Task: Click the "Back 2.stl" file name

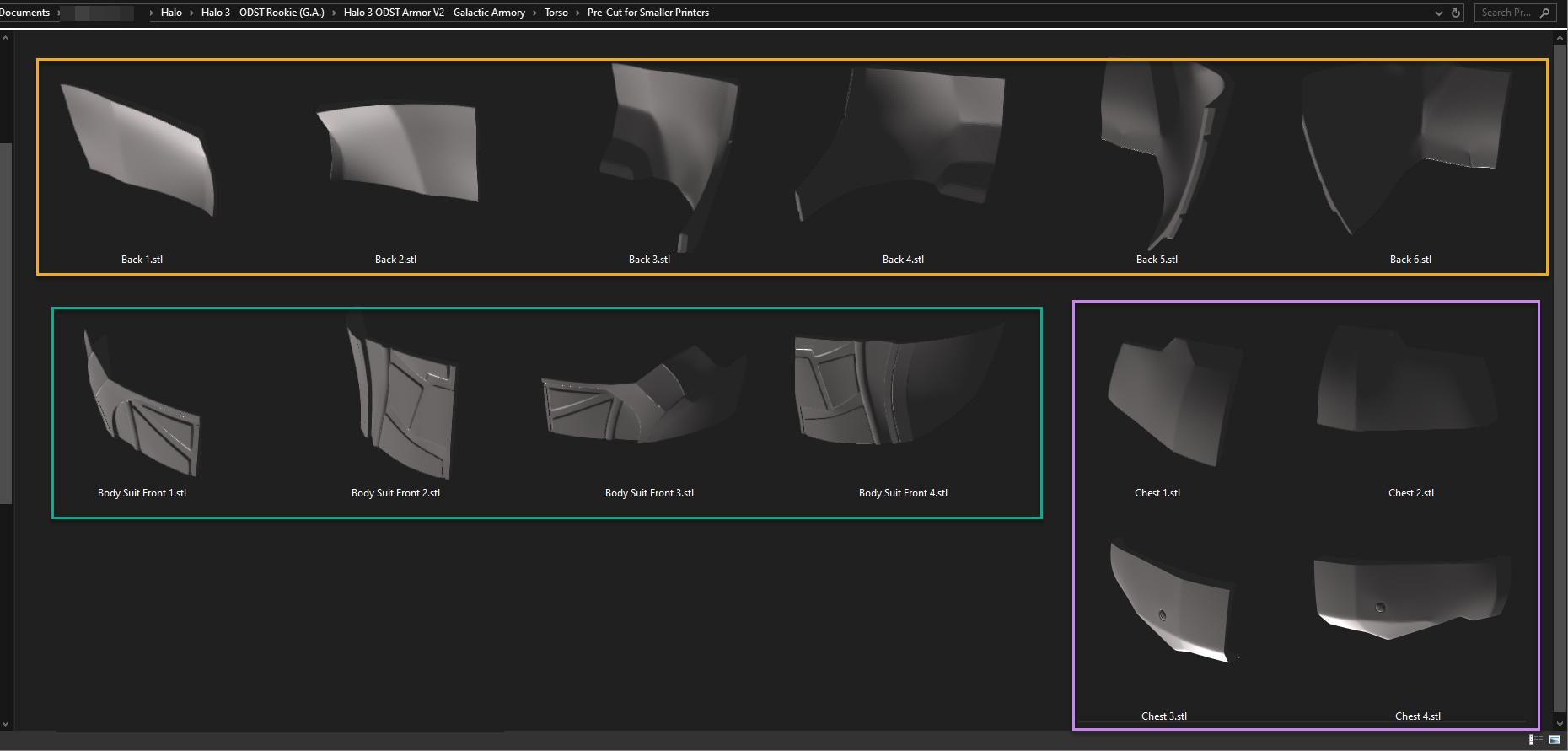Action: pos(395,260)
